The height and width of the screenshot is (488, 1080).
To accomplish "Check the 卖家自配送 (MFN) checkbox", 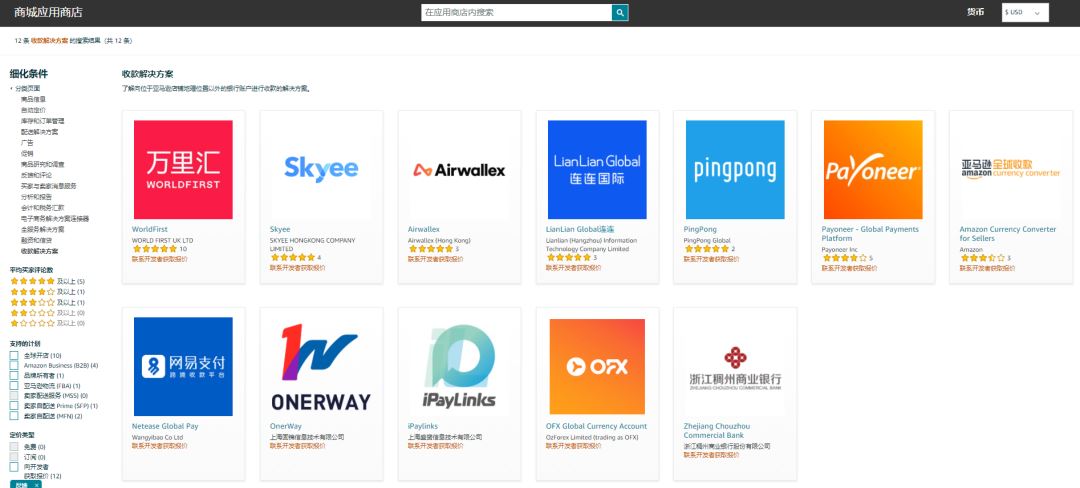I will pos(14,416).
